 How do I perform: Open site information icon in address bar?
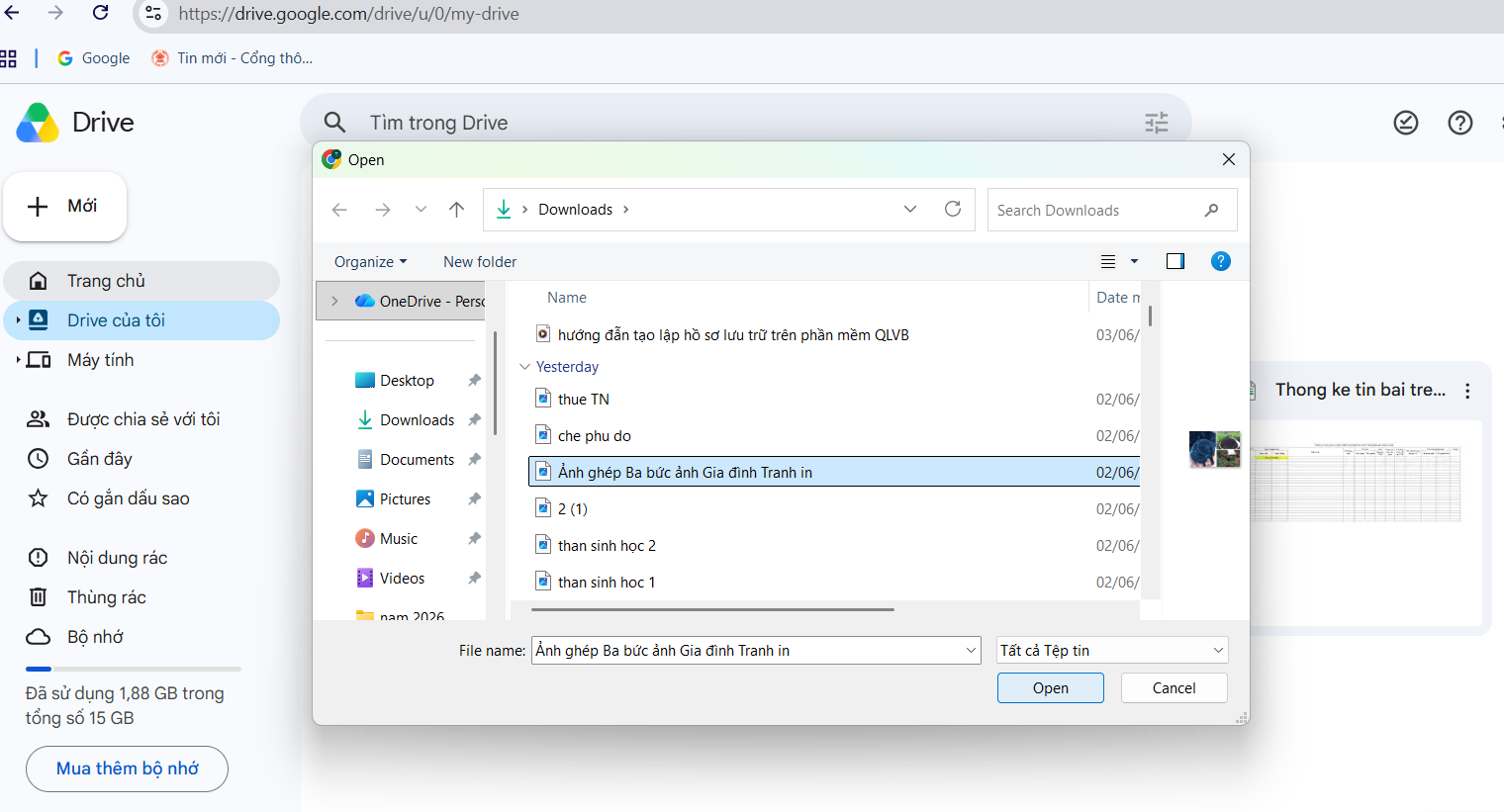[x=152, y=14]
